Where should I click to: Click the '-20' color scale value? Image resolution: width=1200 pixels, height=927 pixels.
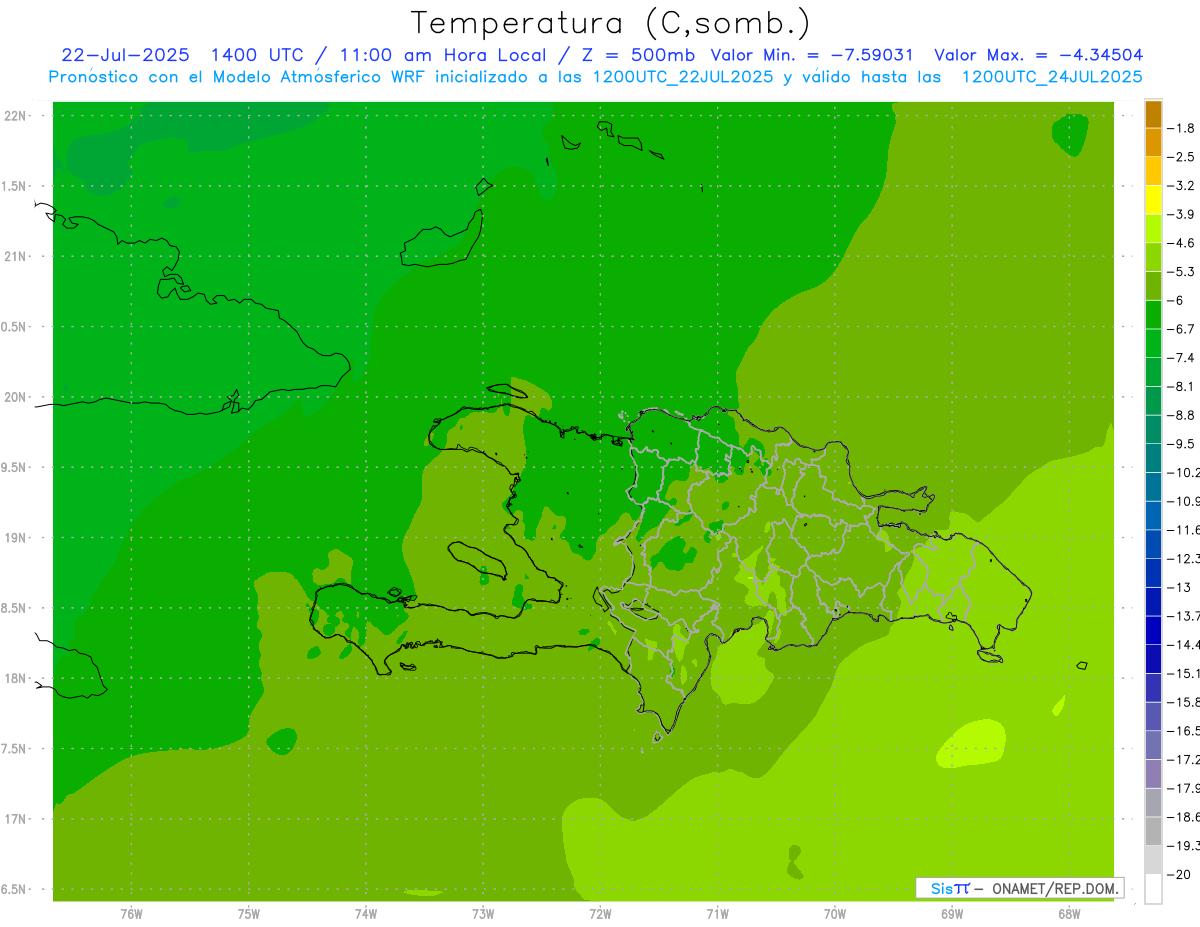[1181, 875]
